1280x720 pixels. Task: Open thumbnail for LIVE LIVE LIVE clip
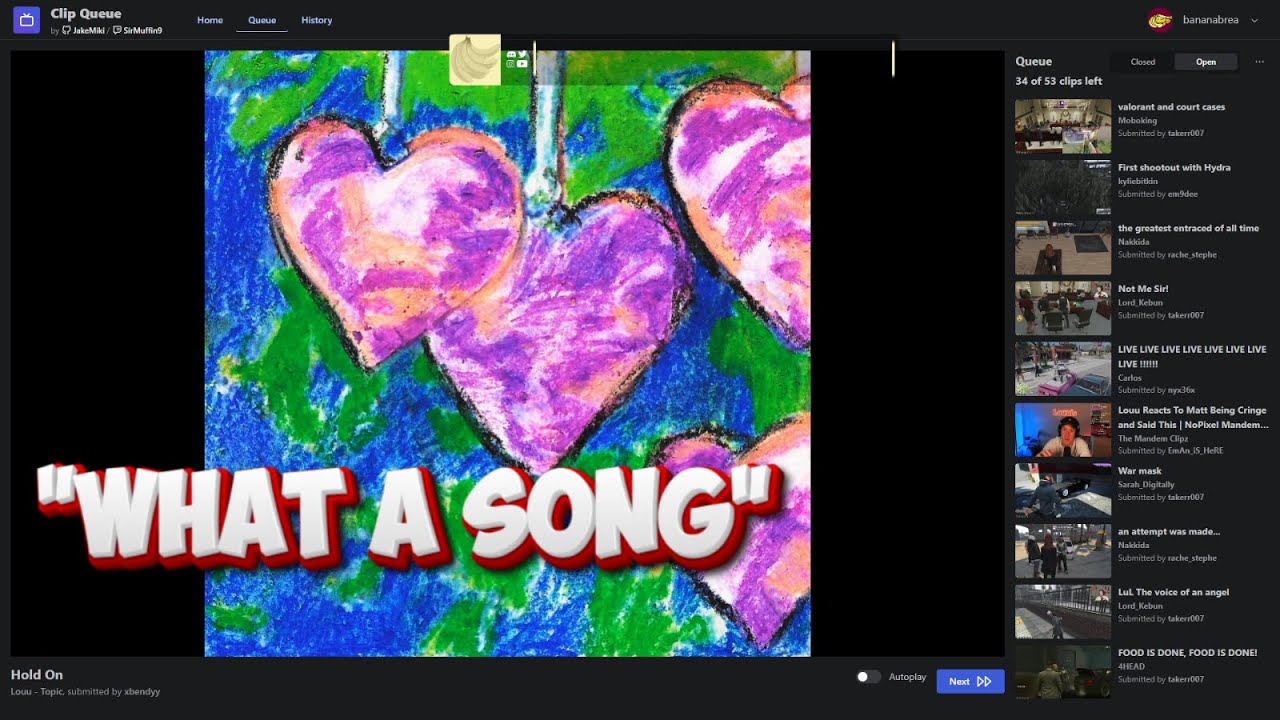click(x=1063, y=369)
